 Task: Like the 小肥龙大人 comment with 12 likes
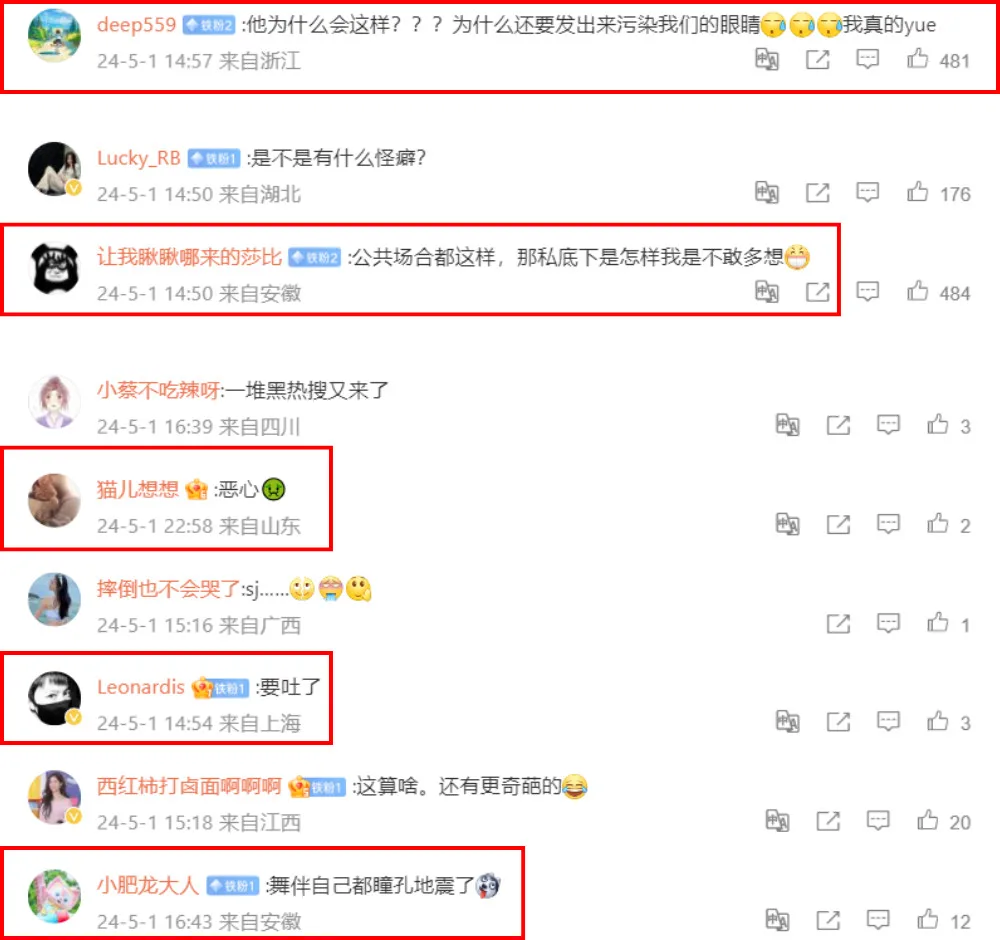point(927,920)
